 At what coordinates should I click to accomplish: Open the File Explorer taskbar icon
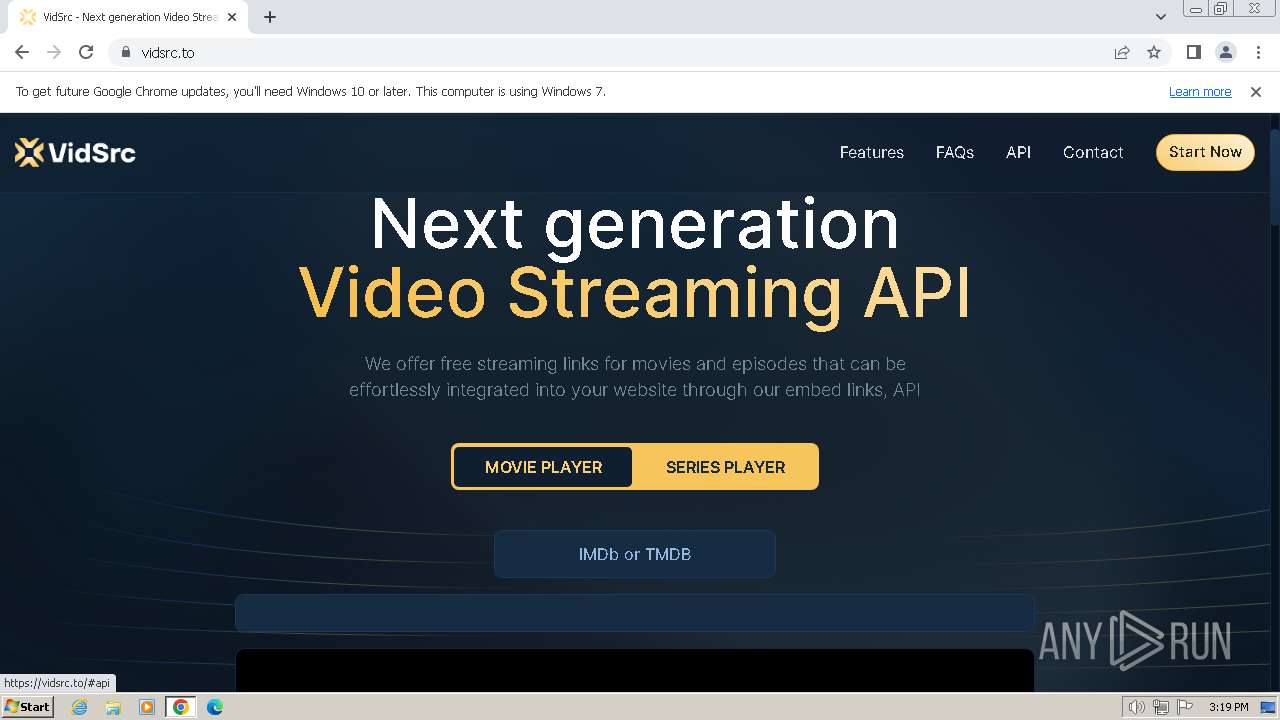coord(113,707)
